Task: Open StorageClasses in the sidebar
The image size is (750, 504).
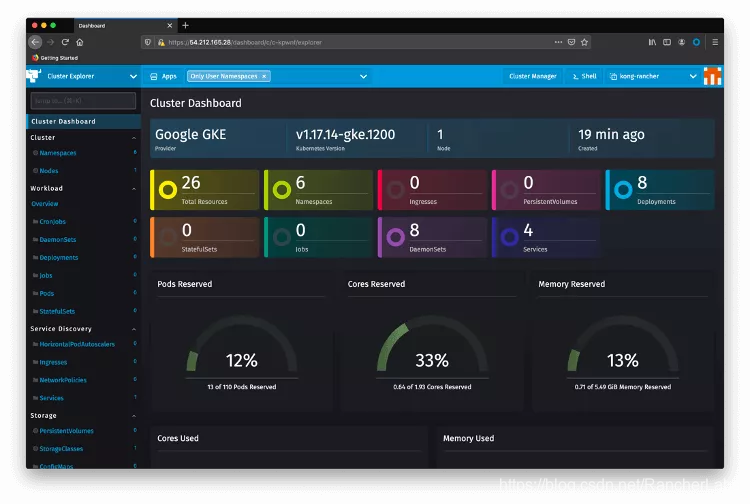Action: tap(61, 449)
